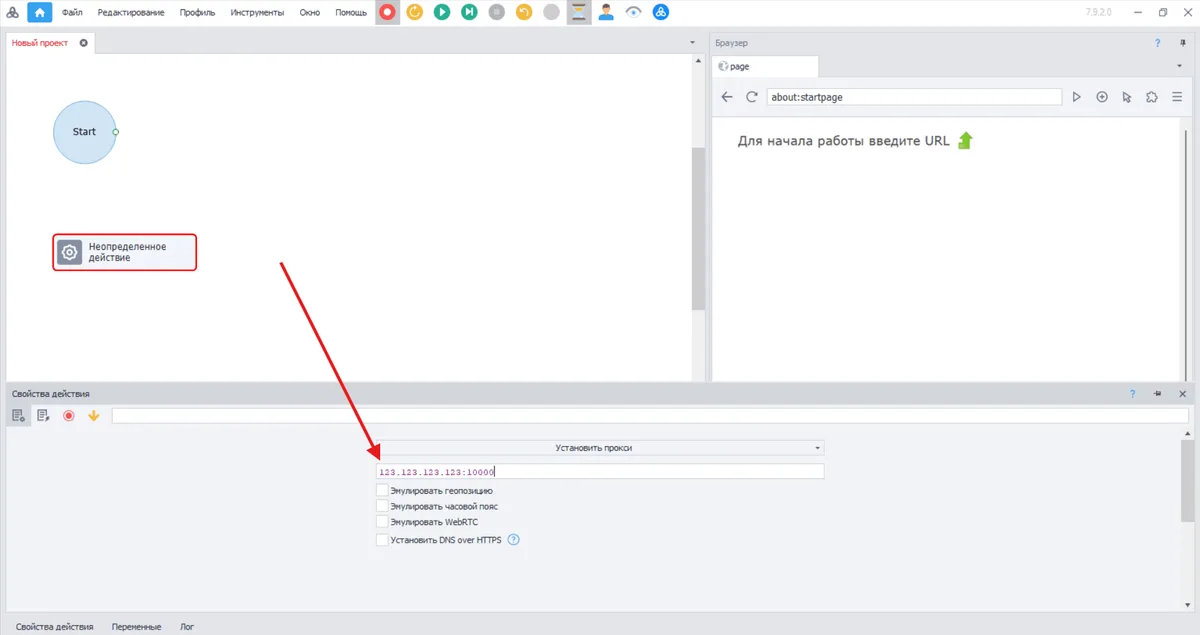The height and width of the screenshot is (635, 1200).
Task: Click the blue round logo icon after the eye
Action: pos(661,13)
